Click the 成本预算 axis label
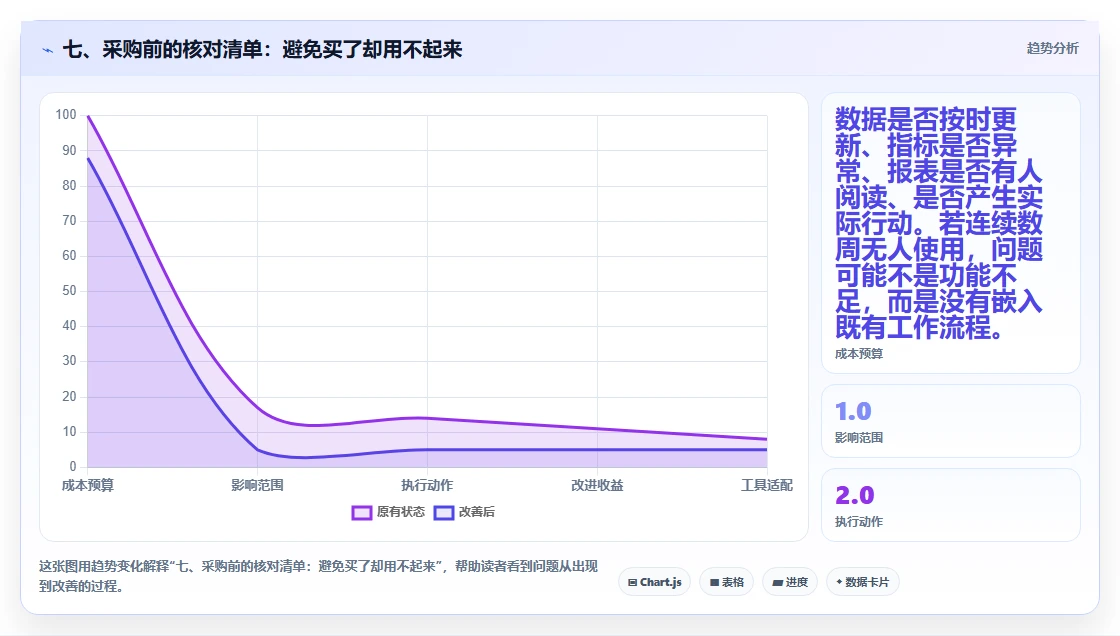 (x=88, y=485)
